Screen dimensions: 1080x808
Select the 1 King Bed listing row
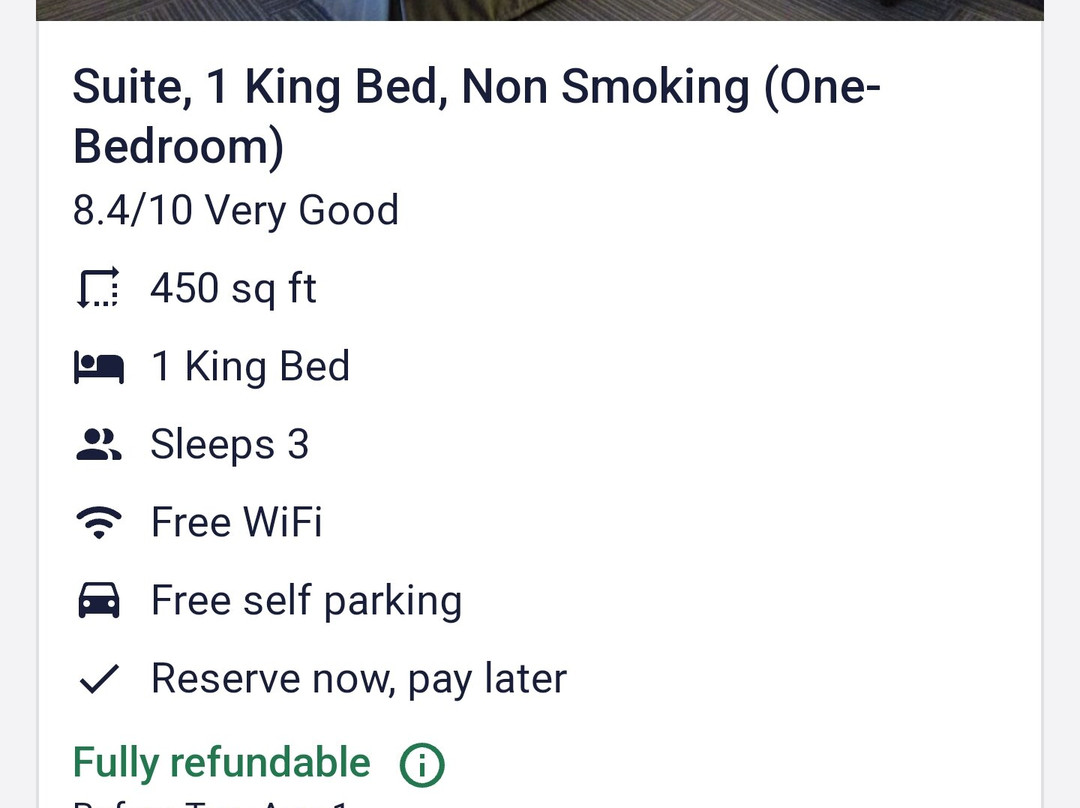point(250,365)
